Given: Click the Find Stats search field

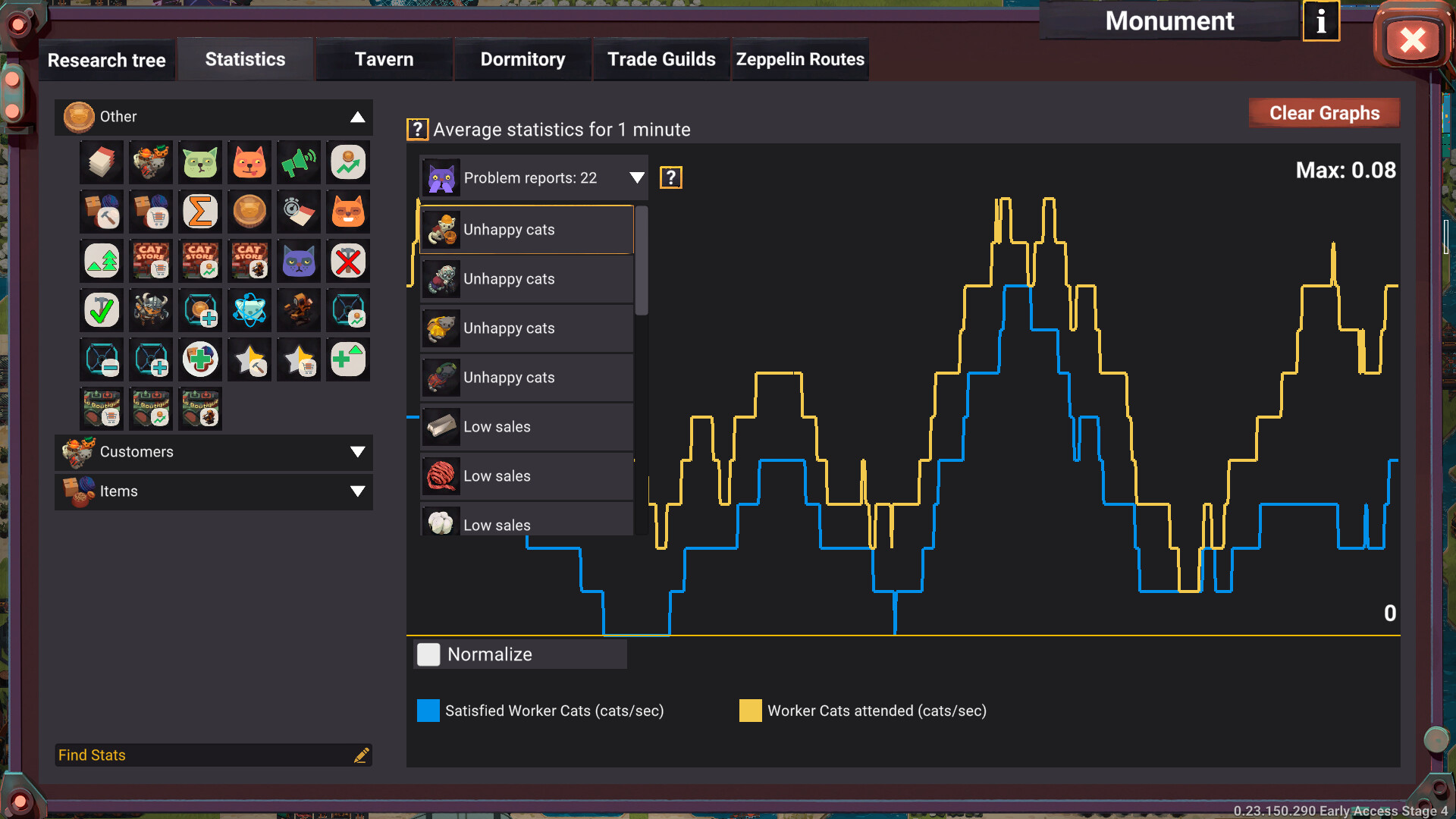Looking at the screenshot, I should (x=205, y=755).
